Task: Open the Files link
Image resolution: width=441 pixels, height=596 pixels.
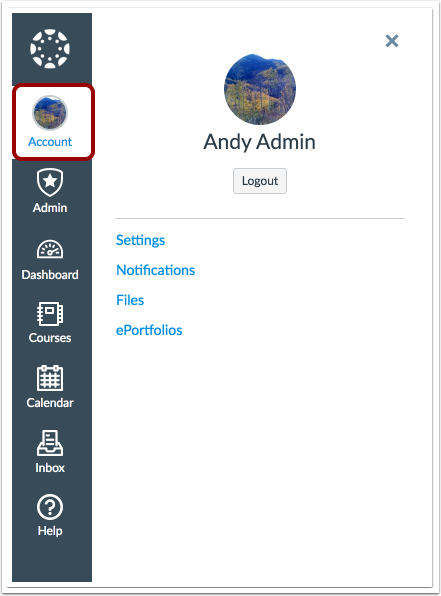Action: tap(130, 300)
